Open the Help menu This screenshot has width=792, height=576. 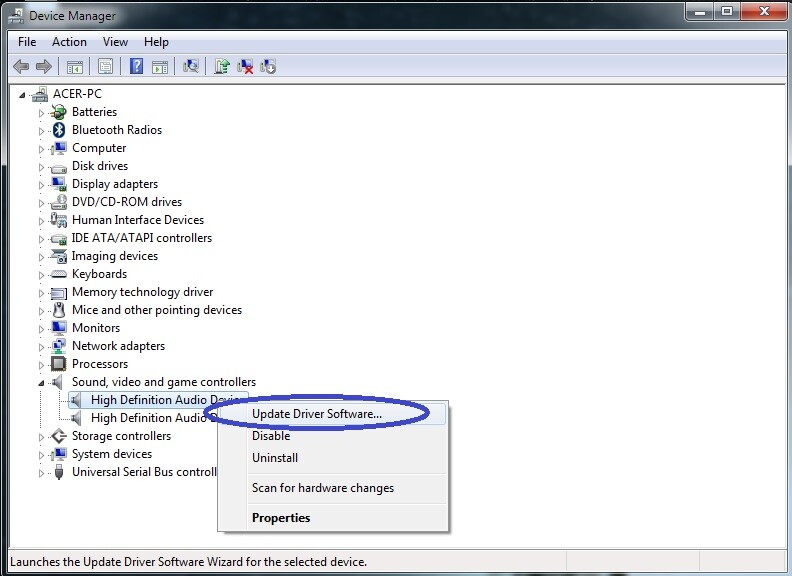(x=156, y=42)
